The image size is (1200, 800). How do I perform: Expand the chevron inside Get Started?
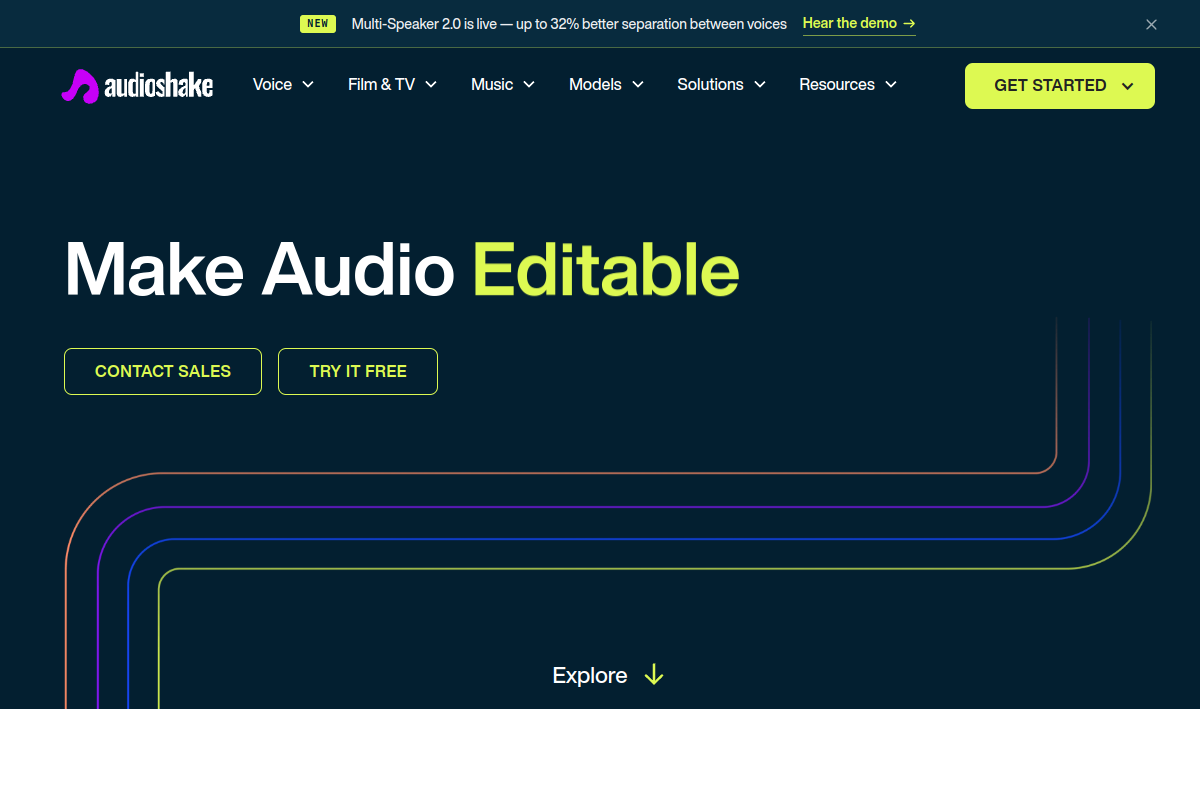coord(1127,86)
